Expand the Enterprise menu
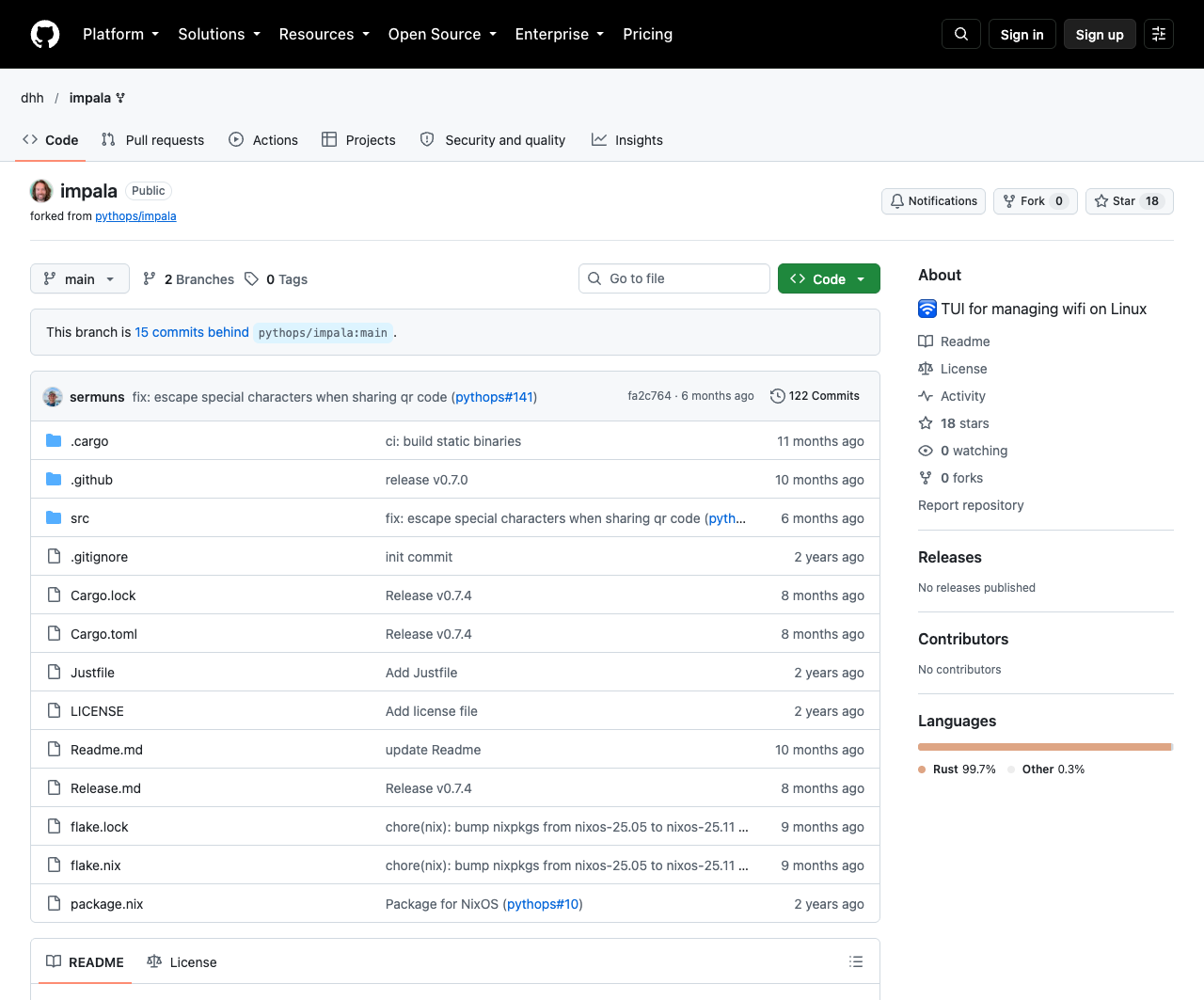Viewport: 1204px width, 1000px height. pyautogui.click(x=560, y=34)
